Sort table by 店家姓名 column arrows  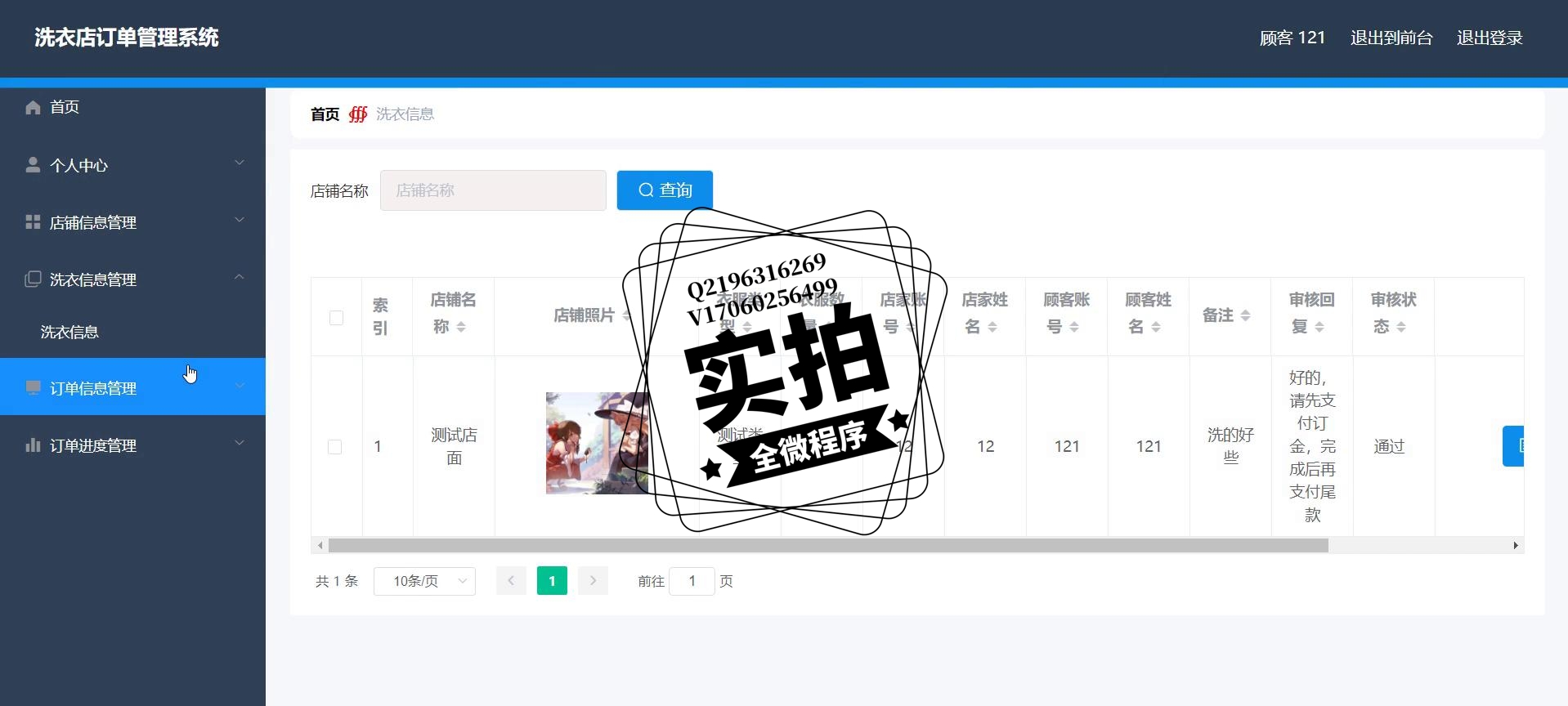click(992, 327)
